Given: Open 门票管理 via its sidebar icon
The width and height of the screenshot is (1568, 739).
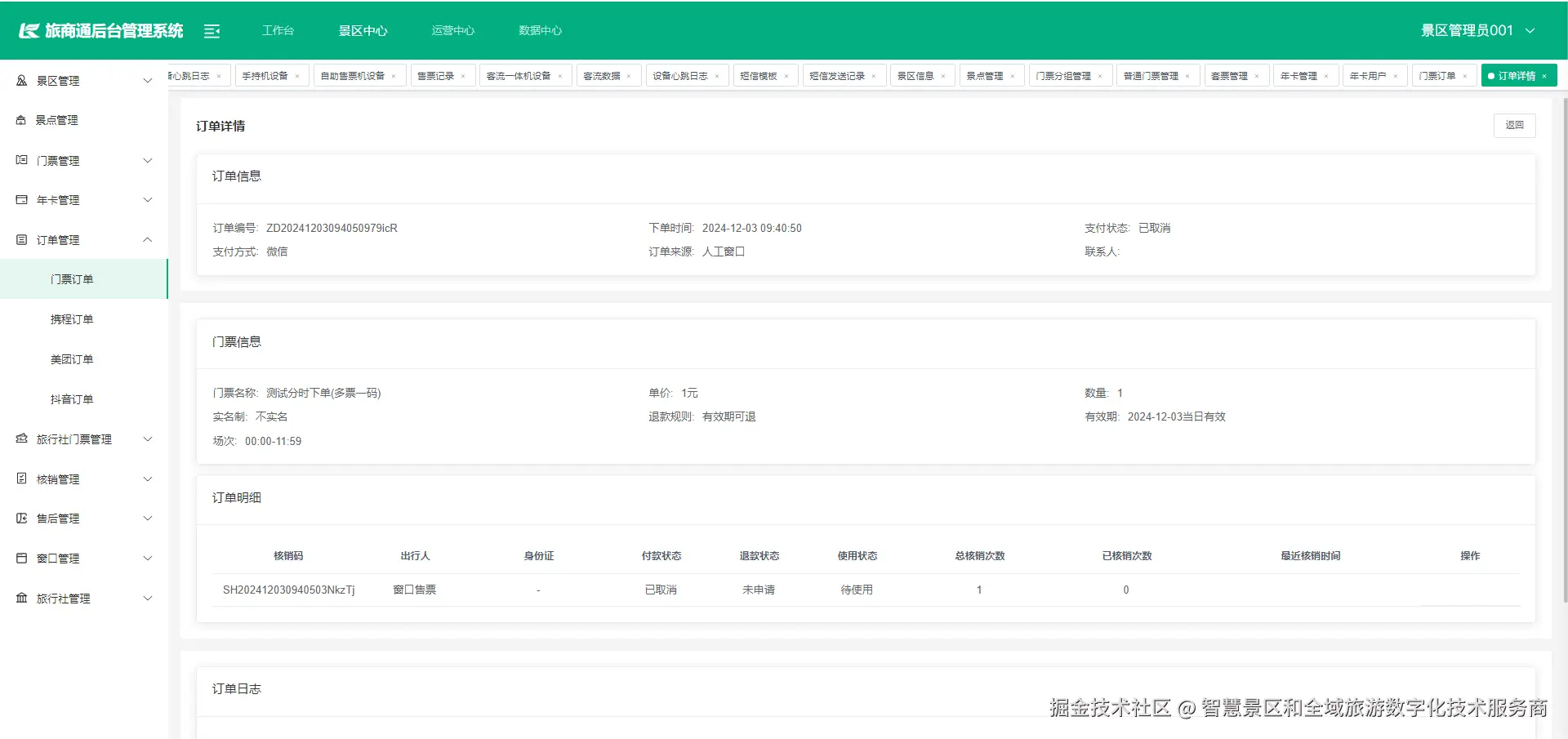Looking at the screenshot, I should pyautogui.click(x=20, y=160).
